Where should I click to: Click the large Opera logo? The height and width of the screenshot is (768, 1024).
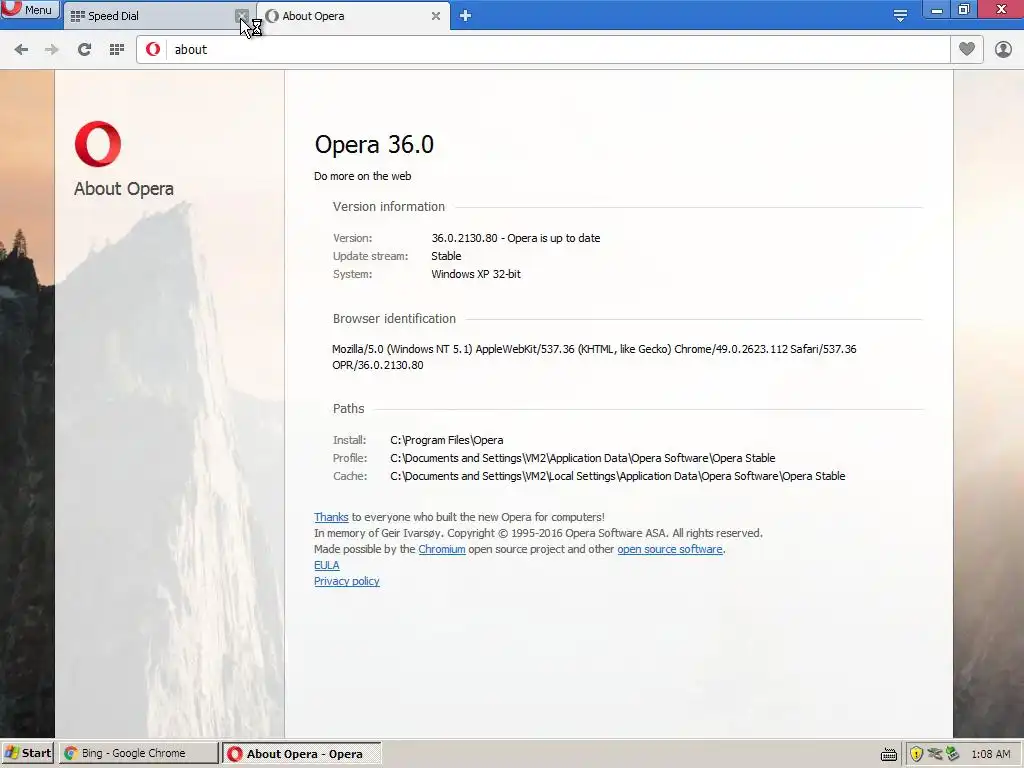pos(98,144)
